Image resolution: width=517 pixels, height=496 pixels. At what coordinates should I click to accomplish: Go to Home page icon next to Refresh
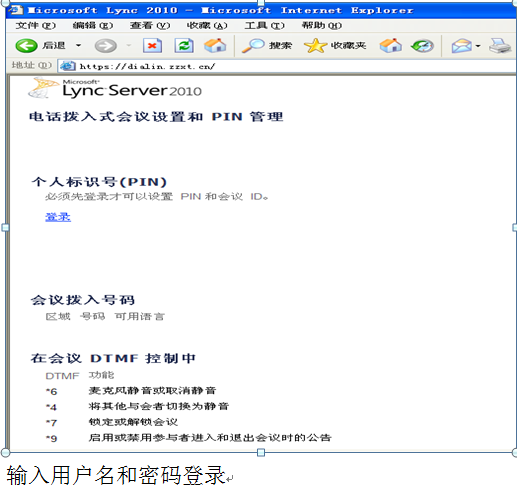tap(215, 46)
